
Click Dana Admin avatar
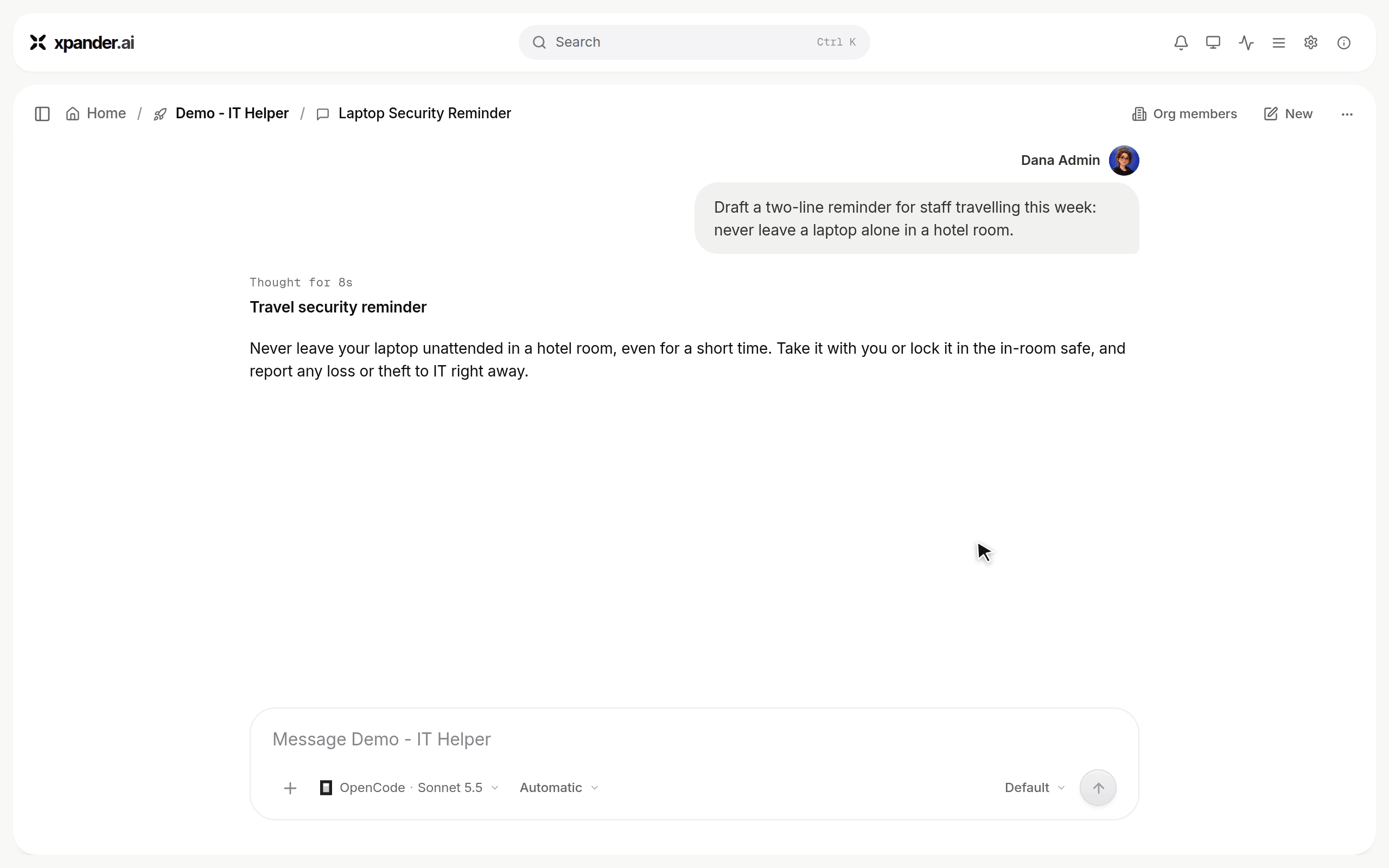[1124, 160]
